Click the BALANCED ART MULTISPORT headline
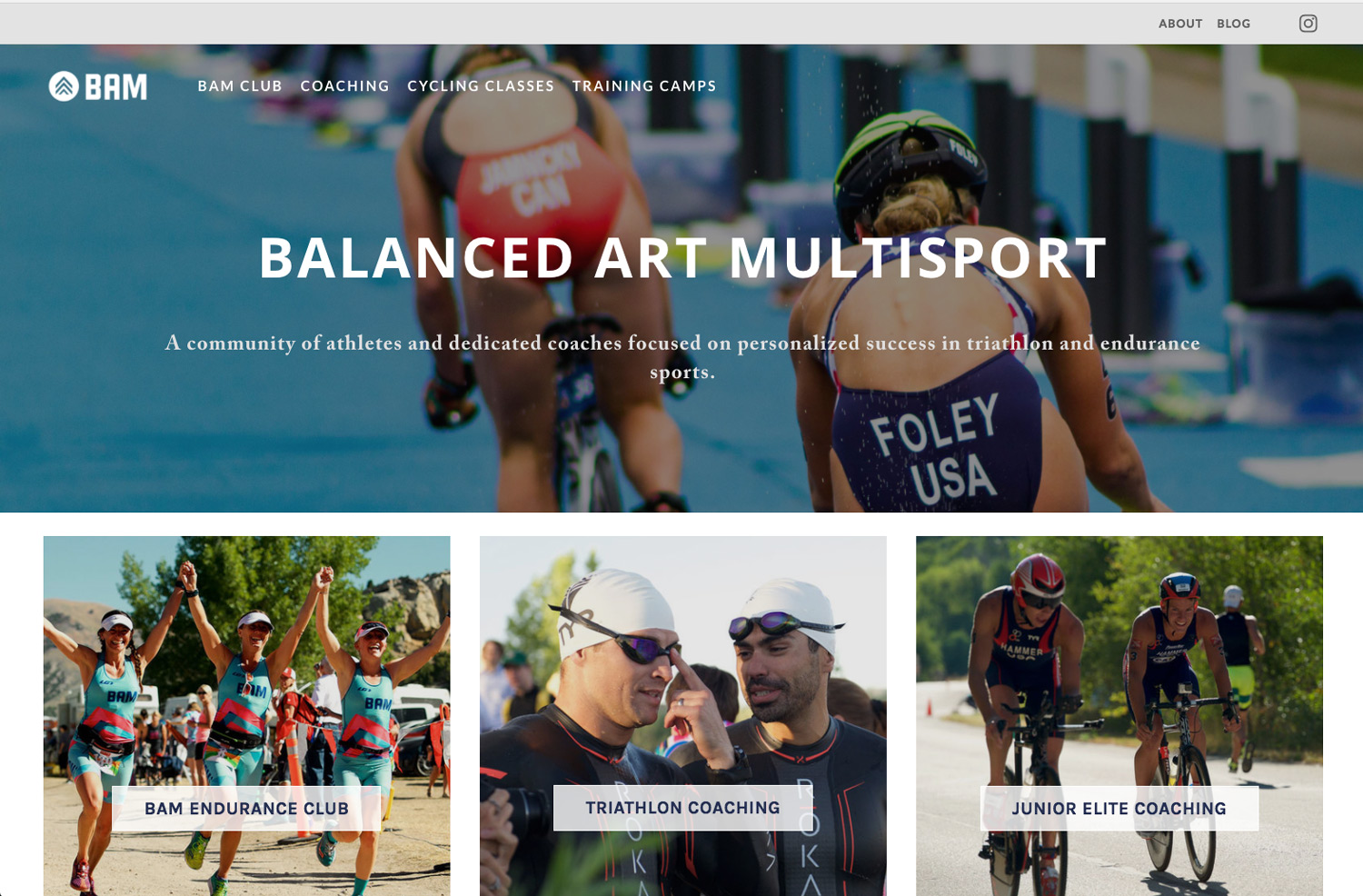Image resolution: width=1363 pixels, height=896 pixels. (682, 258)
